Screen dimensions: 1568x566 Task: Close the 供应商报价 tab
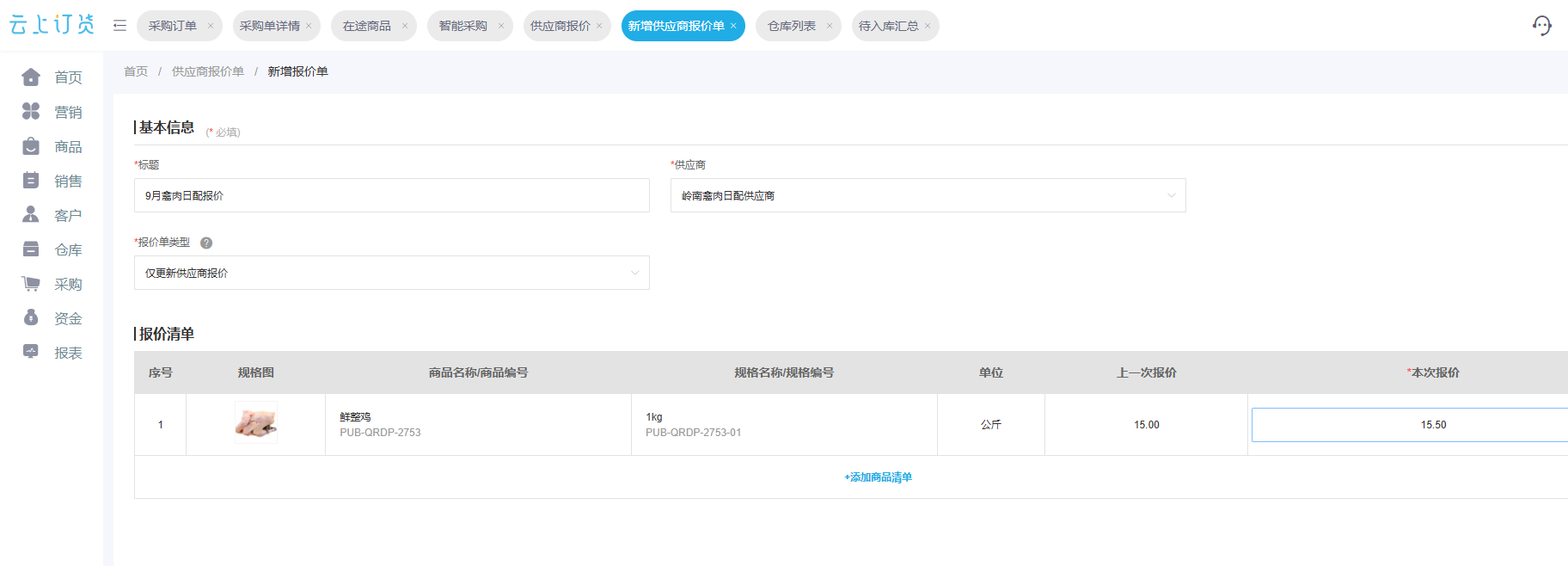pos(599,26)
